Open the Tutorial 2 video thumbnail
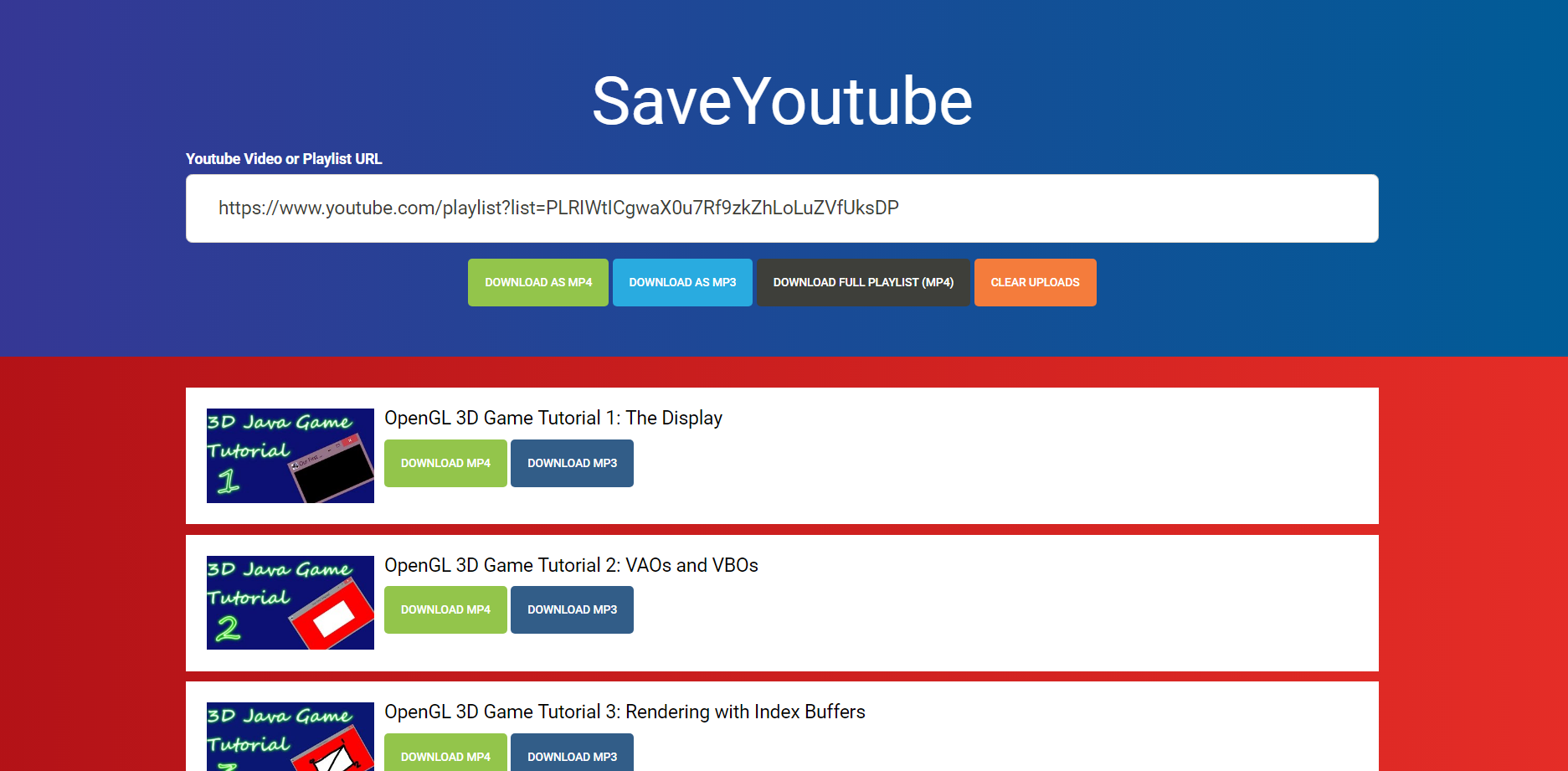 [290, 603]
